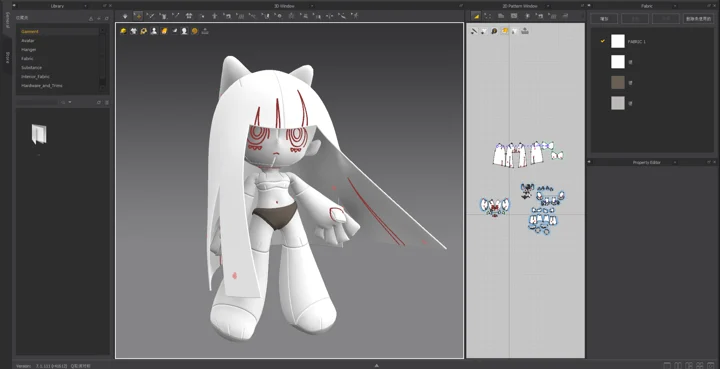Switch to the General side tab
This screenshot has height=369, width=720.
tap(7, 20)
